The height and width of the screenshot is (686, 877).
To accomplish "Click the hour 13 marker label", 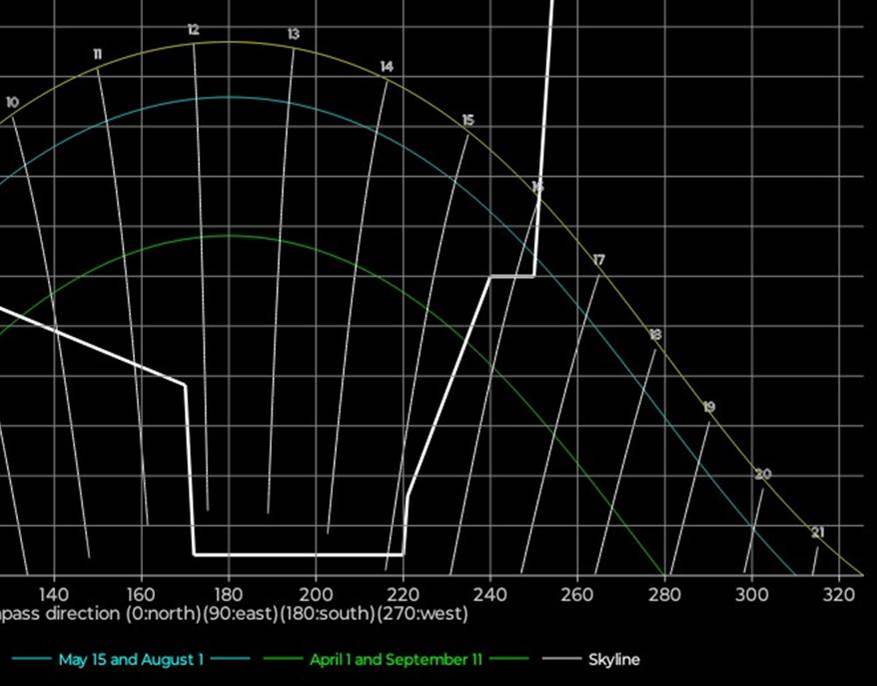I will (x=294, y=34).
